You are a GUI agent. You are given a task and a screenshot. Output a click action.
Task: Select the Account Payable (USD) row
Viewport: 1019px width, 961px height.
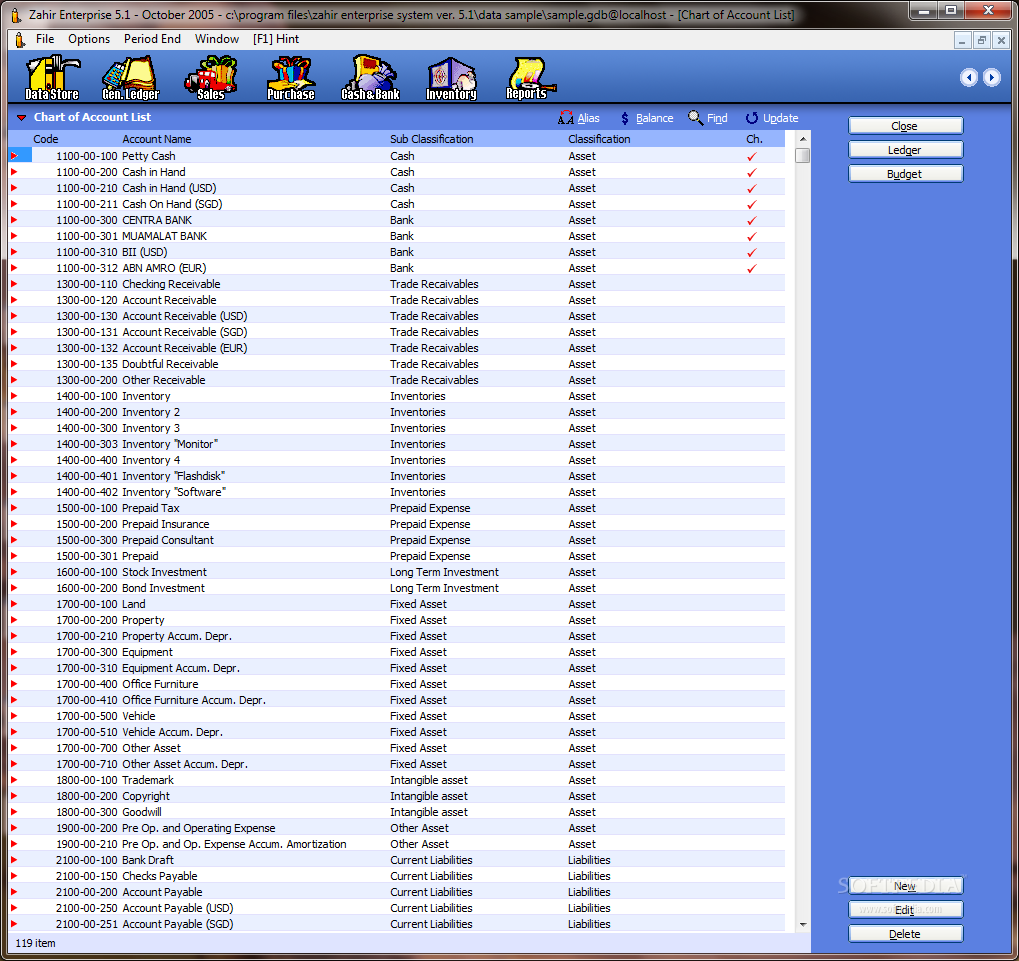396,908
